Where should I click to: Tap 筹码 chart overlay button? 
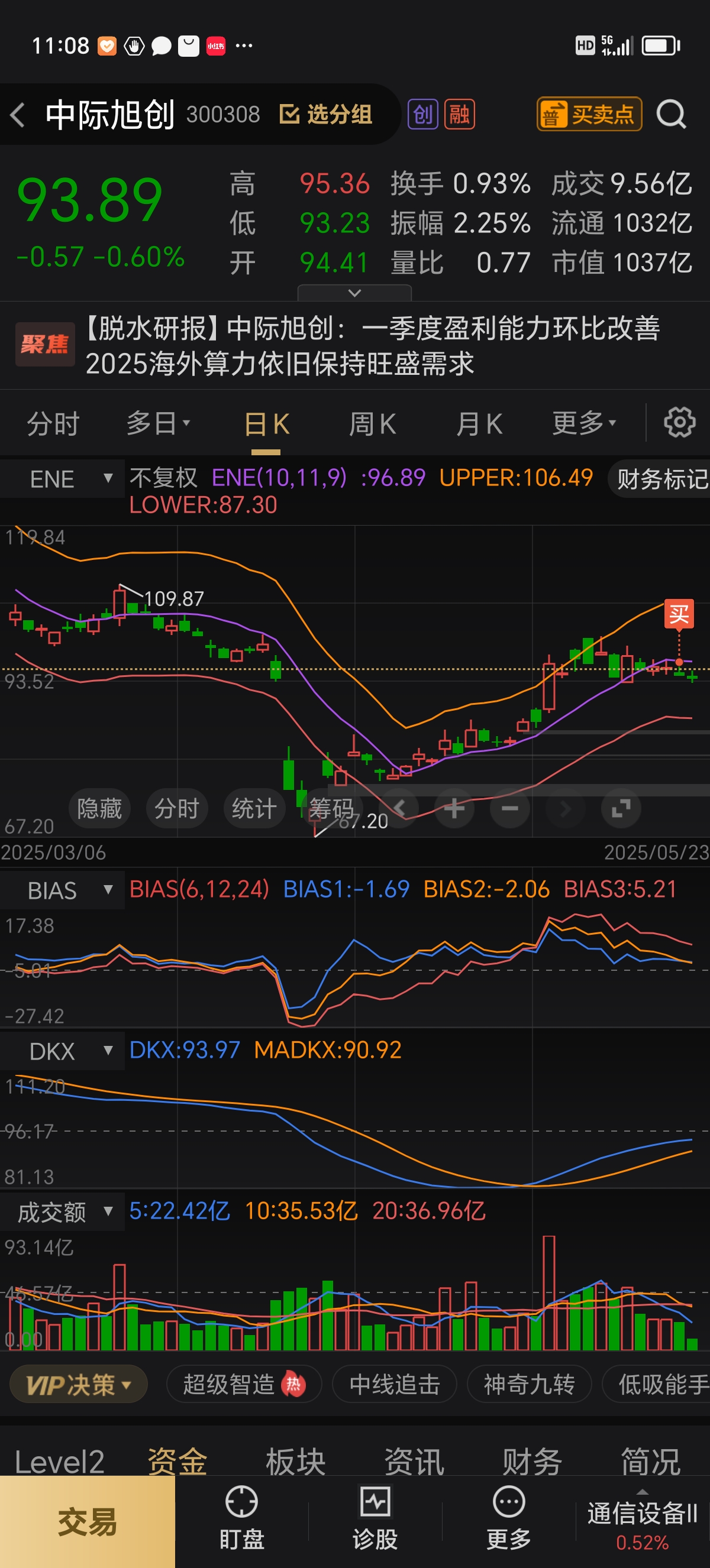point(331,808)
